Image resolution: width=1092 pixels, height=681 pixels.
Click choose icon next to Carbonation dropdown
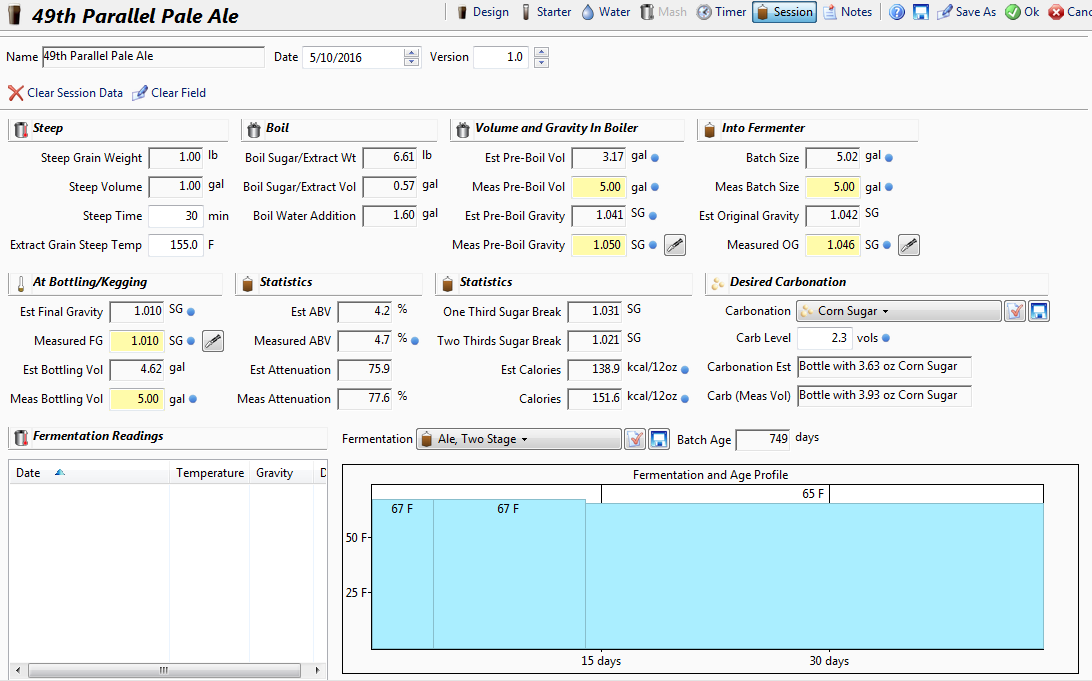click(x=1015, y=311)
